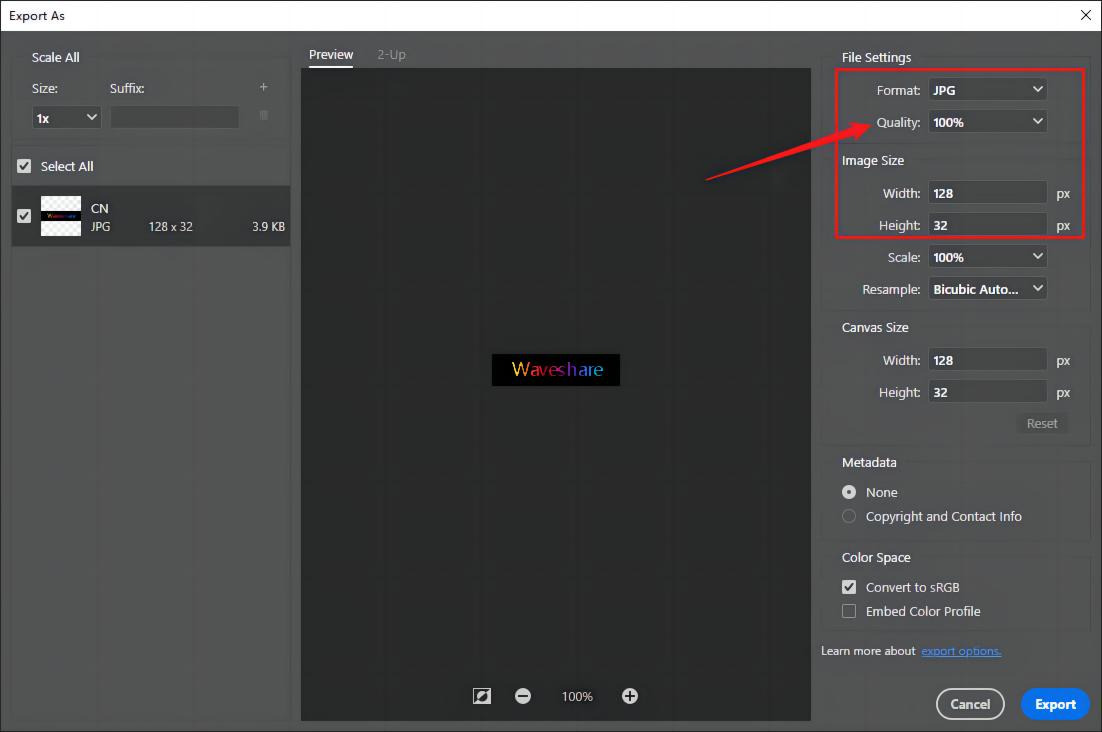The image size is (1102, 732).
Task: Click the Export button
Action: [x=1055, y=704]
